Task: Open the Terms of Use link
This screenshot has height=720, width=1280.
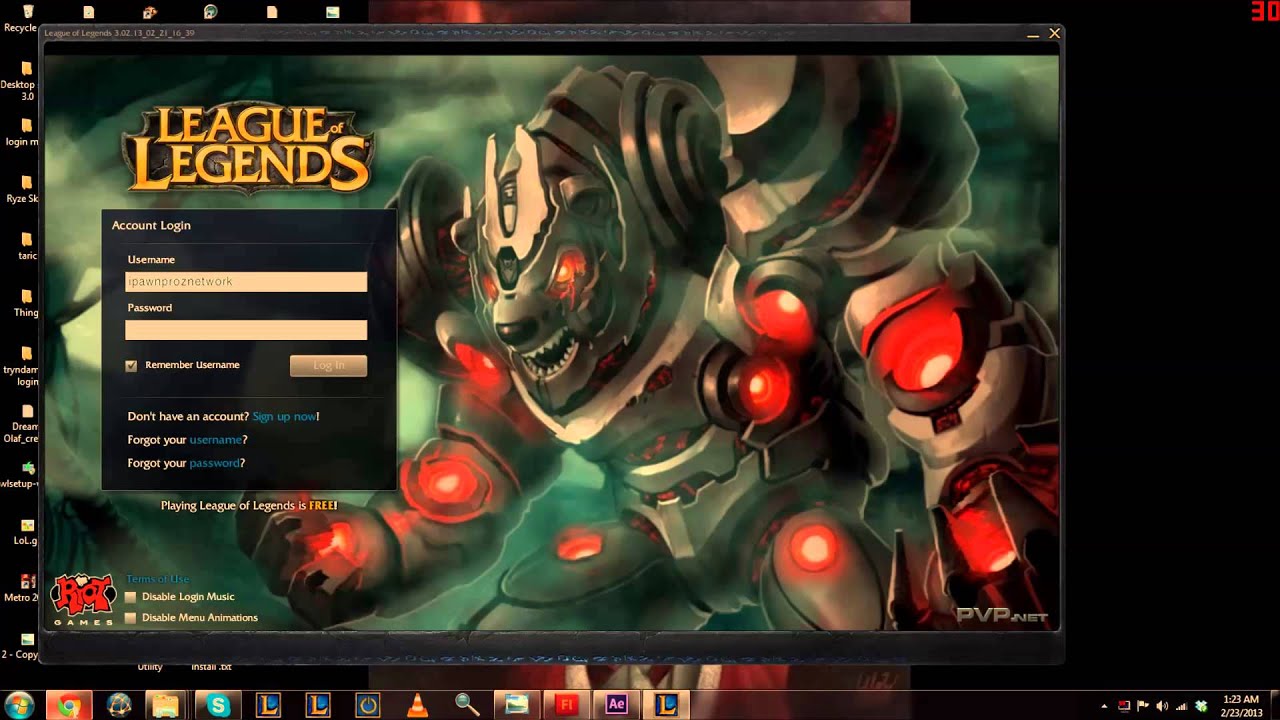Action: (x=157, y=579)
